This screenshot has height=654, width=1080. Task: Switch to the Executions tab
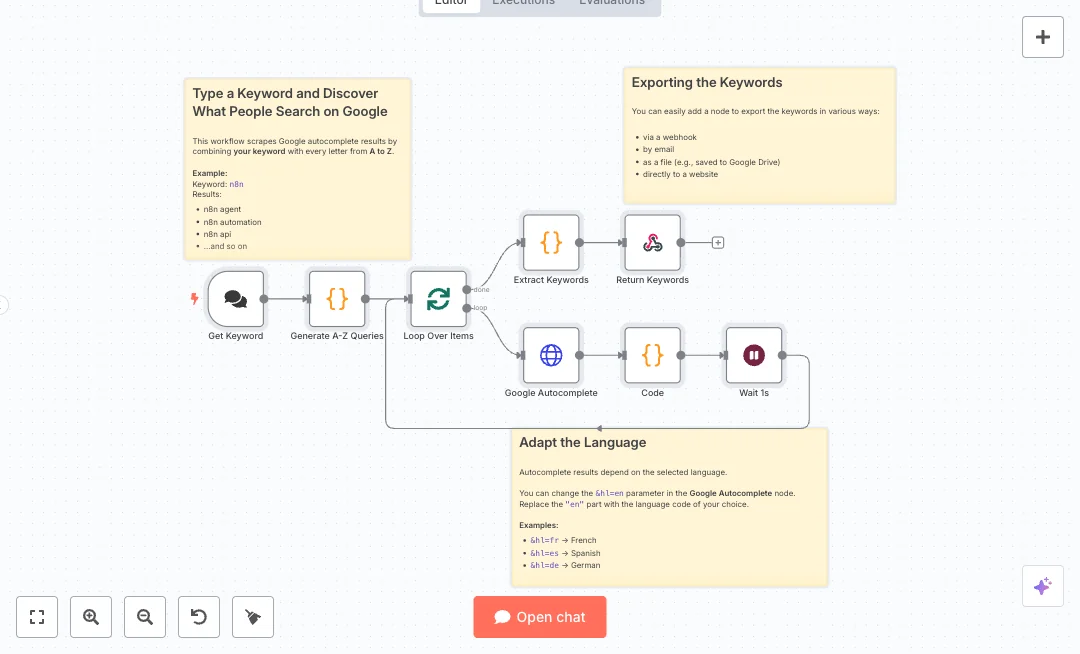[x=523, y=3]
